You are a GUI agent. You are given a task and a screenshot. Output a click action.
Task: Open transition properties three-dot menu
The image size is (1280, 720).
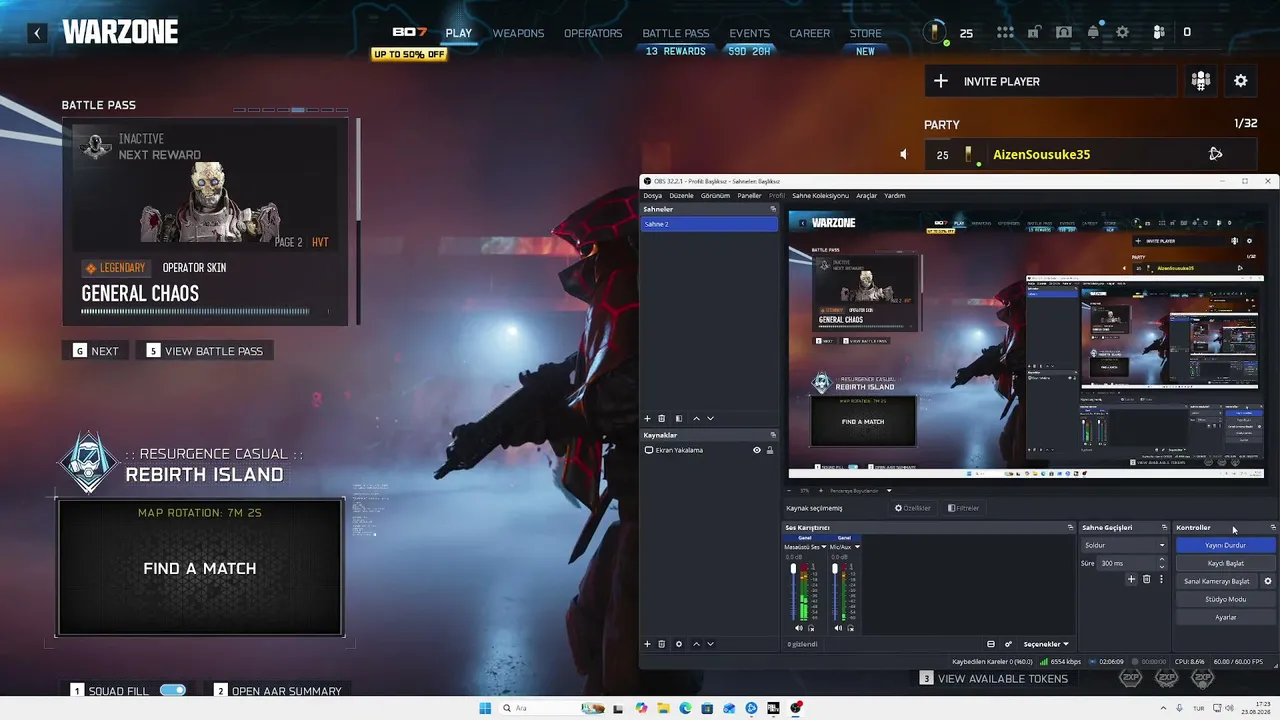[x=1161, y=579]
